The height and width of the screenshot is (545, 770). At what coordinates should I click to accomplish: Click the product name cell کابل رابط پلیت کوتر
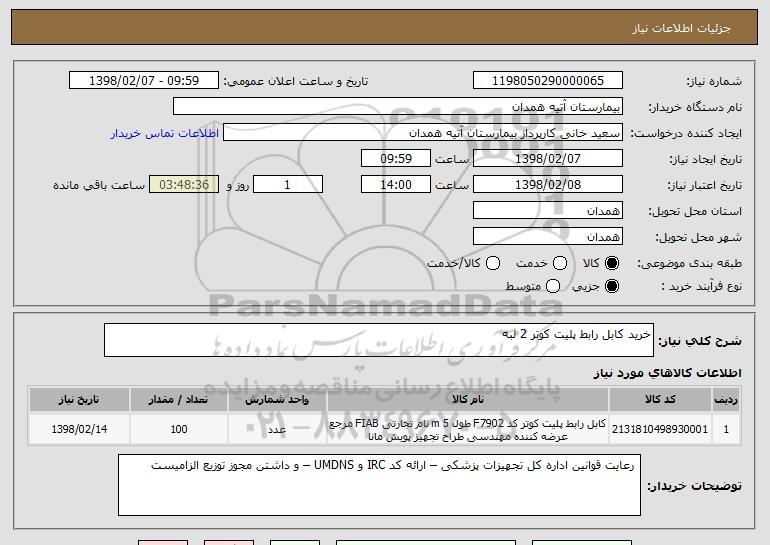[468, 430]
